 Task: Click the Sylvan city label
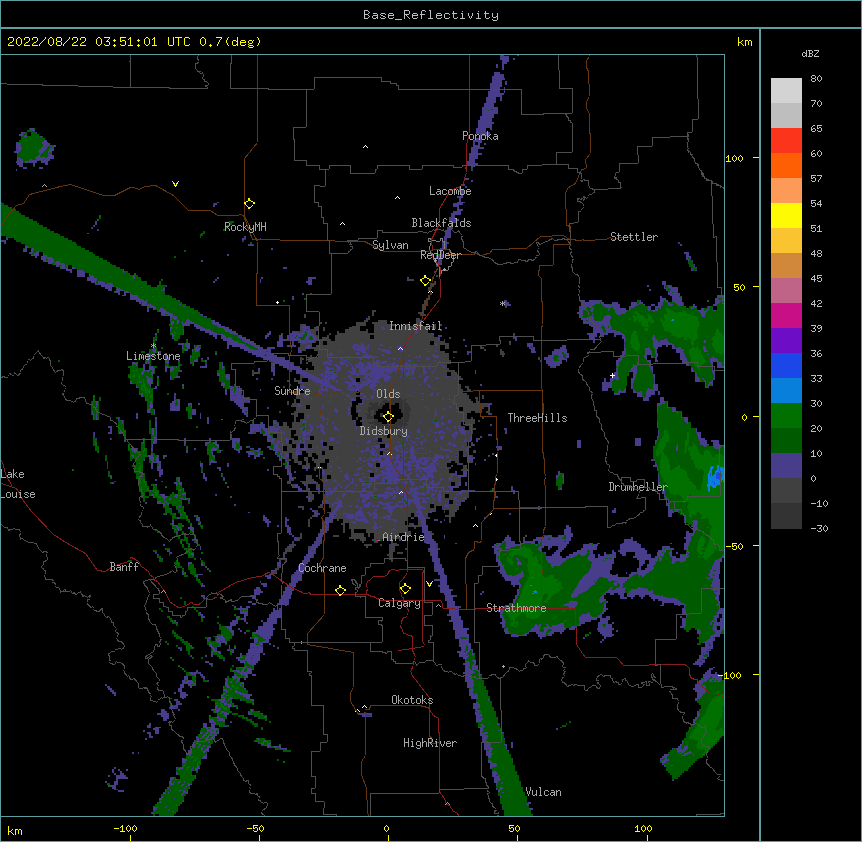pos(390,245)
